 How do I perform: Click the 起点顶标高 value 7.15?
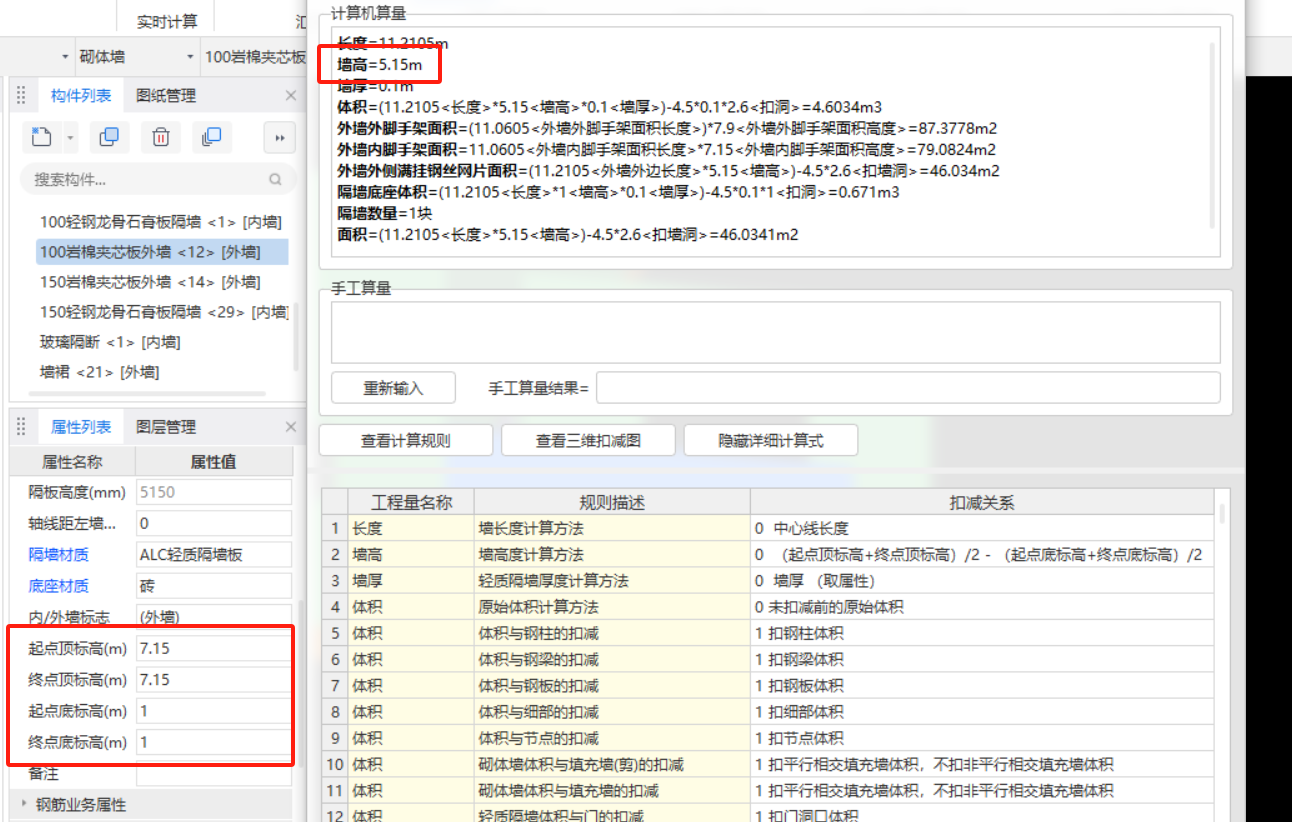coord(214,648)
